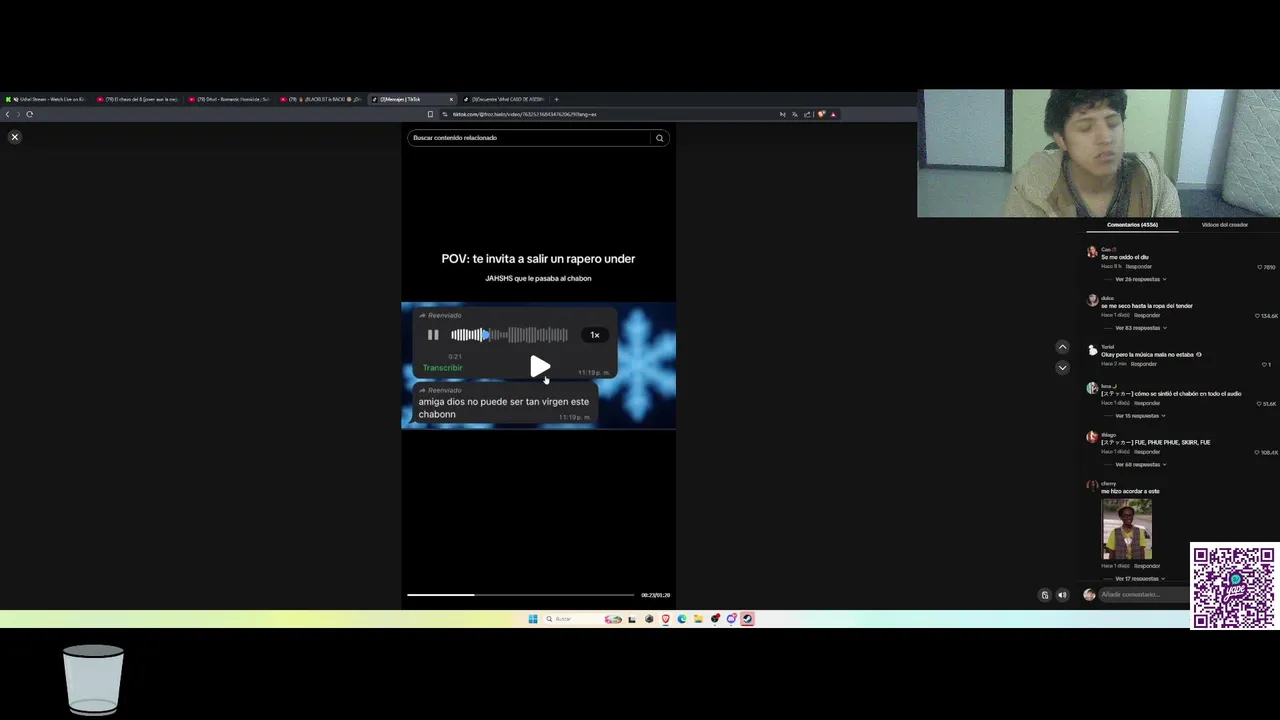
Task: Reply to luna's comment
Action: [x=1147, y=404]
